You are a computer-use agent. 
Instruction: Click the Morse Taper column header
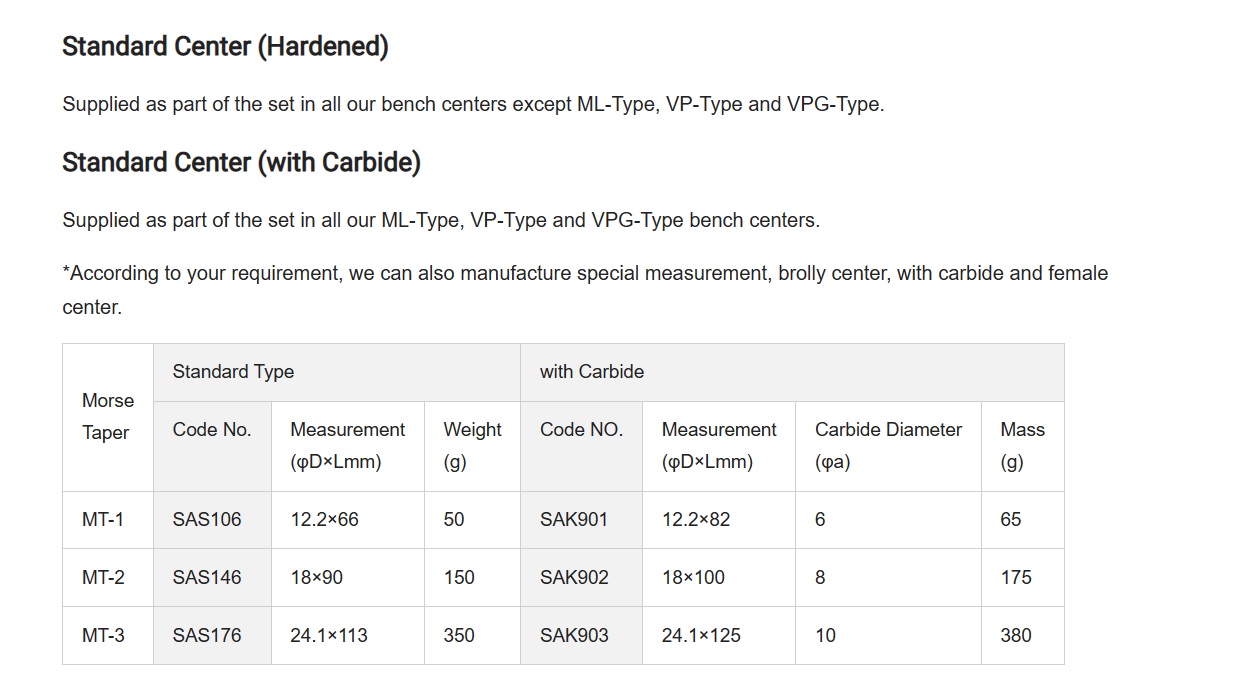tap(108, 417)
